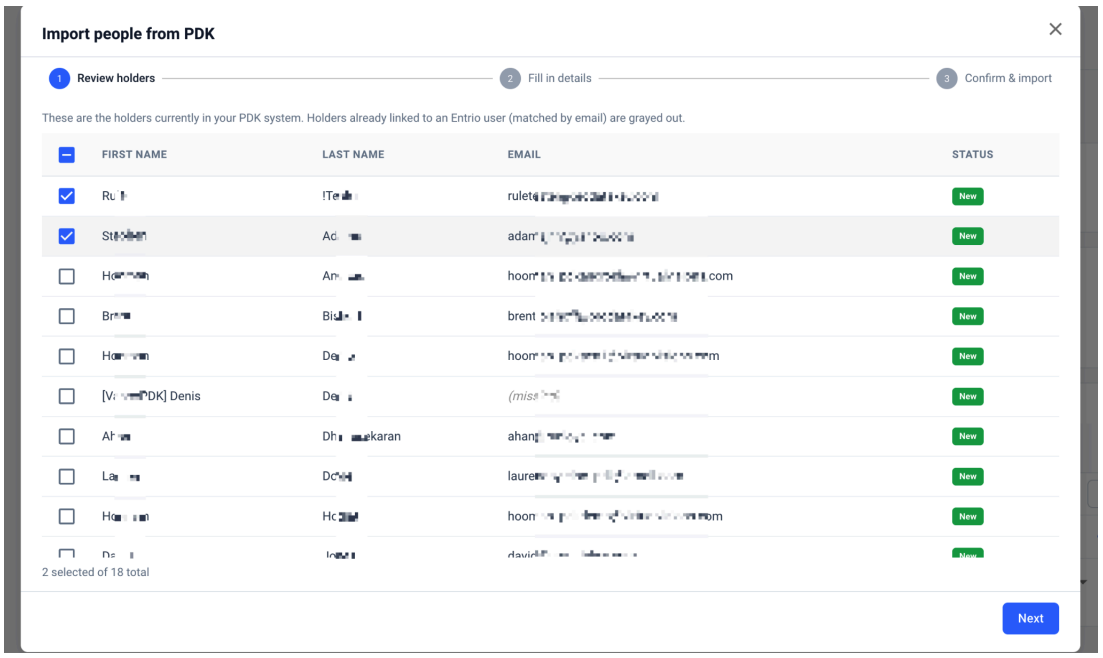Click the New status badge in first row
The image size is (1103, 658).
click(x=967, y=196)
